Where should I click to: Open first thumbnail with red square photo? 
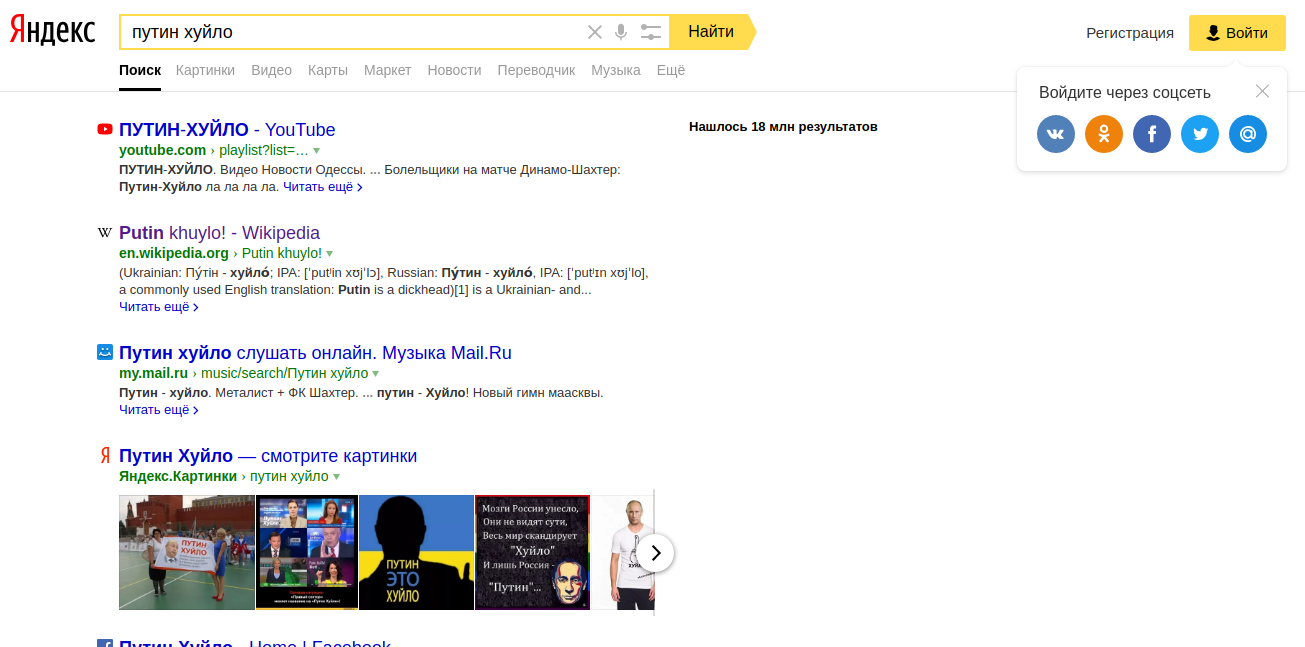point(187,552)
